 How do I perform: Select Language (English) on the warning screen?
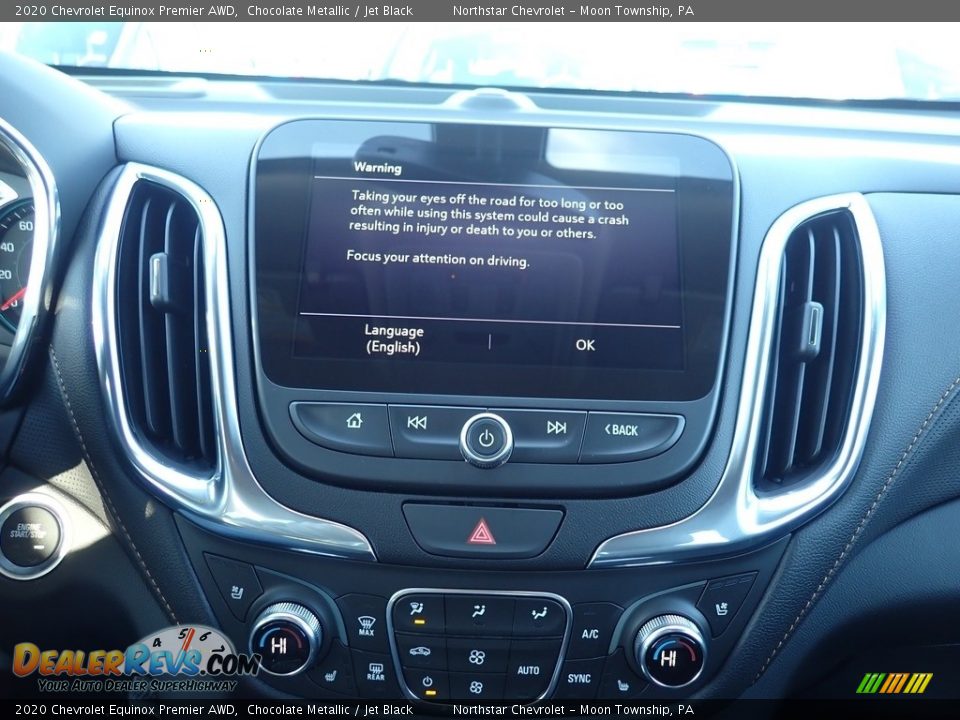[395, 339]
